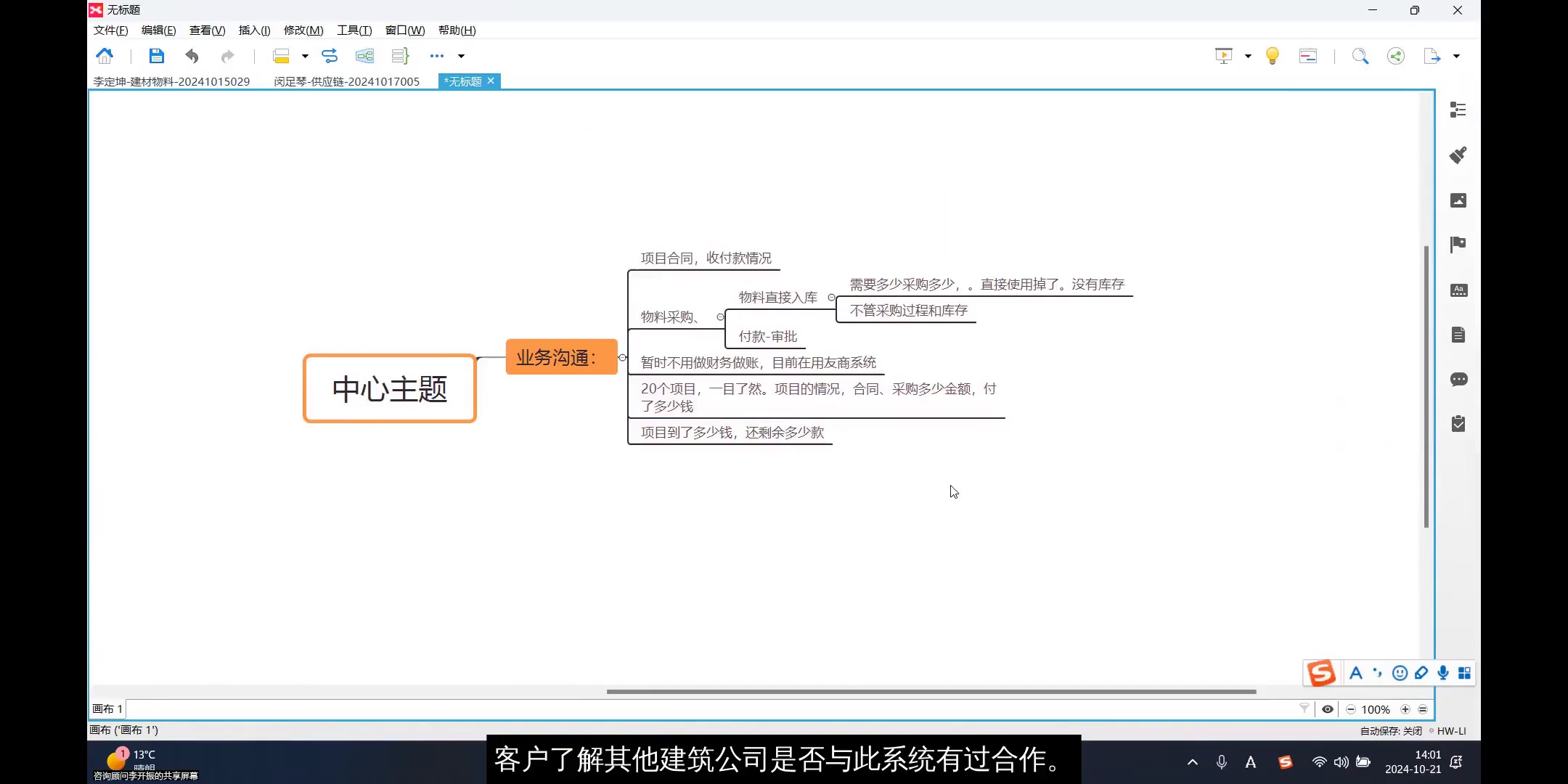
Task: Toggle canvas visibility with the eye icon
Action: coord(1328,709)
